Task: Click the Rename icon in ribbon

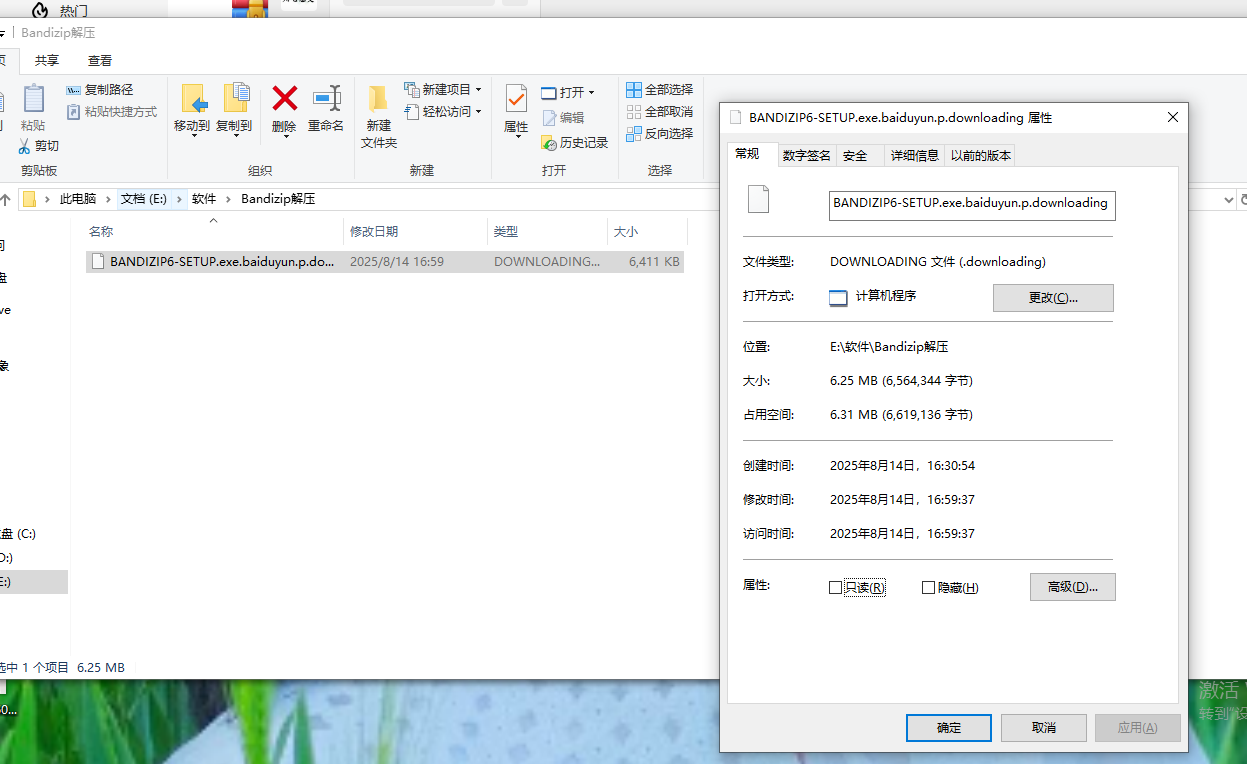Action: click(x=326, y=99)
